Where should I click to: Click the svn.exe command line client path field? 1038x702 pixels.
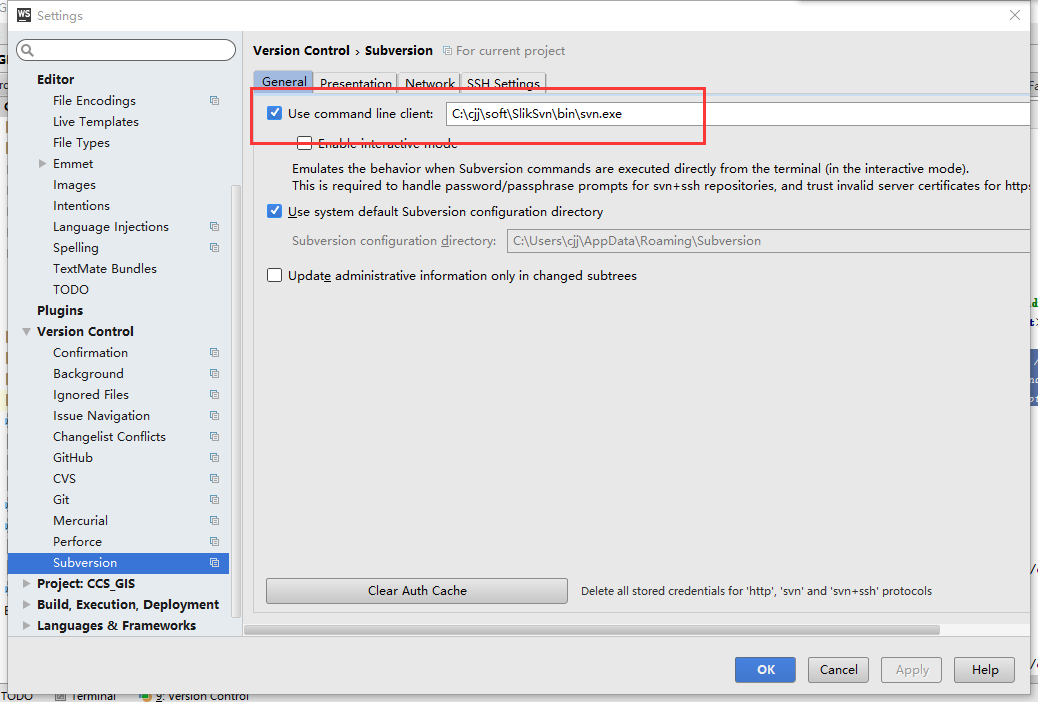click(738, 114)
